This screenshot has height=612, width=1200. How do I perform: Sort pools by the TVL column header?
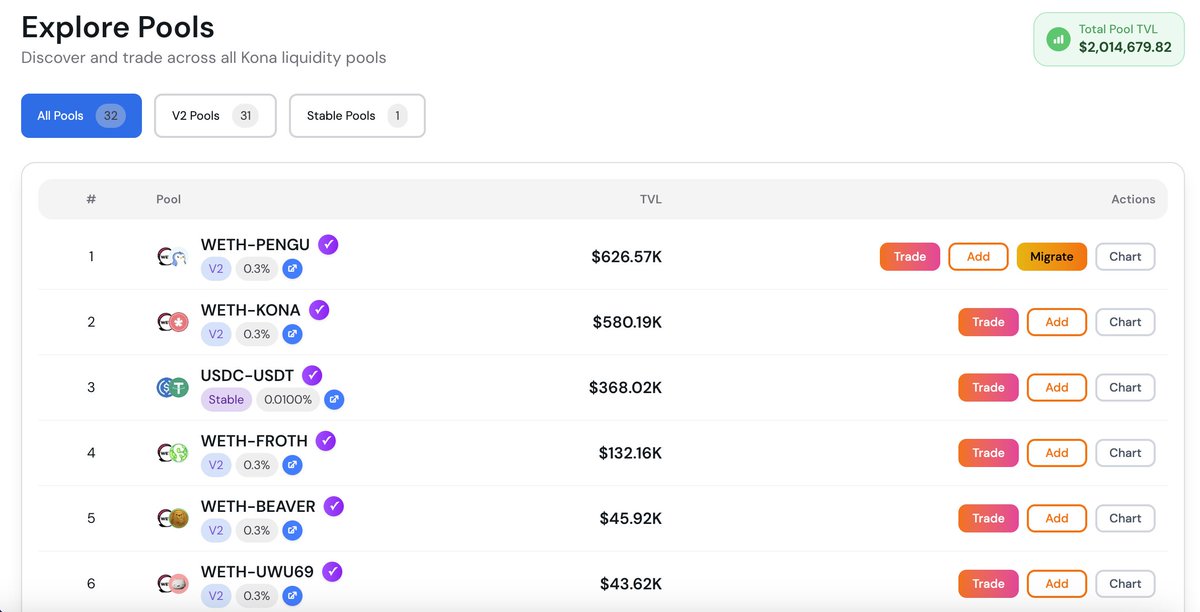pos(650,199)
